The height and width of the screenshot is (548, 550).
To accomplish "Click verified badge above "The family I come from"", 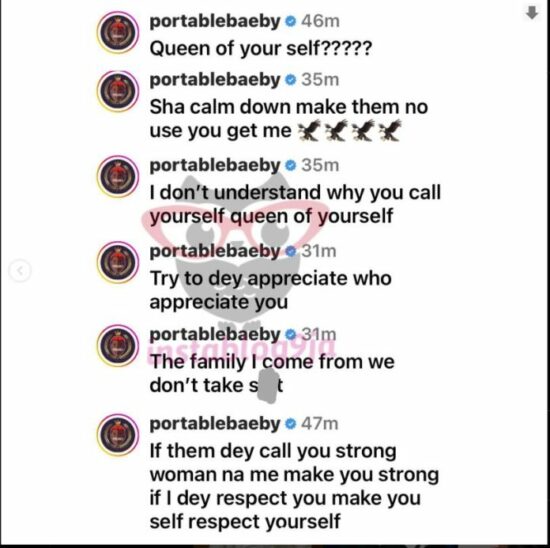I will click(290, 335).
